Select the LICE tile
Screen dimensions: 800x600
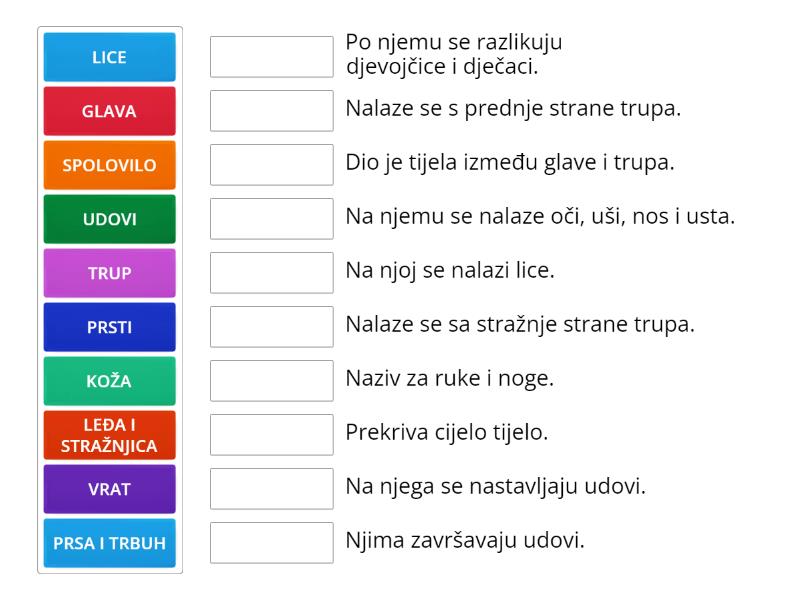pyautogui.click(x=109, y=57)
